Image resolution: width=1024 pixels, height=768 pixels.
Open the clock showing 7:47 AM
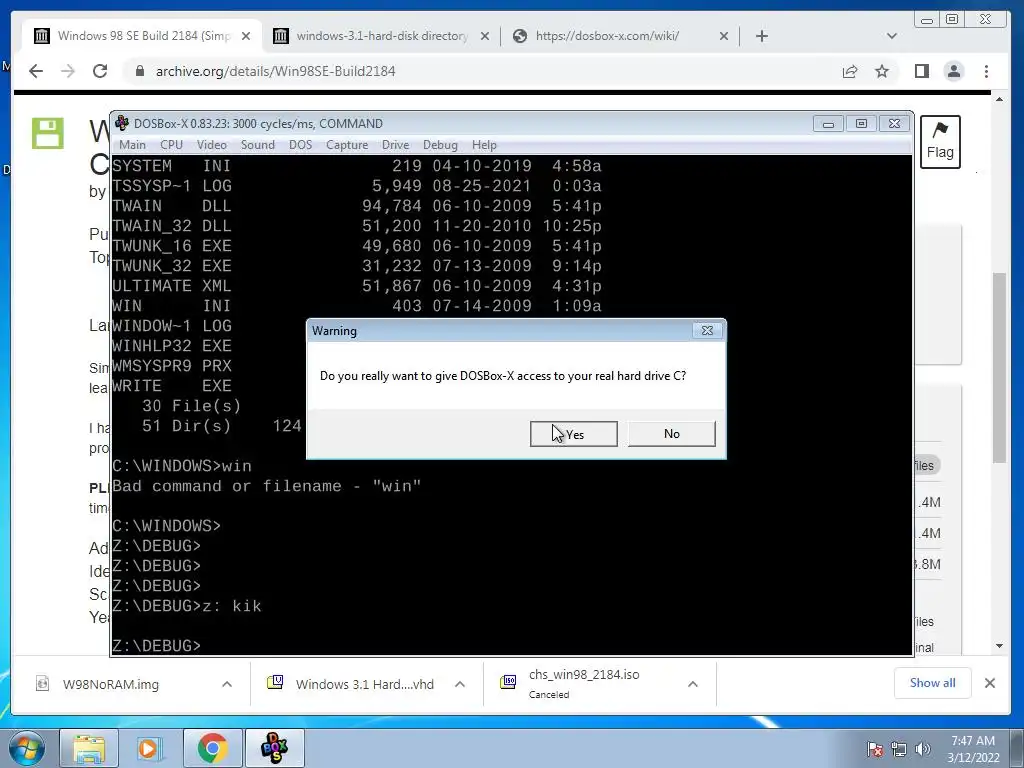click(x=973, y=749)
